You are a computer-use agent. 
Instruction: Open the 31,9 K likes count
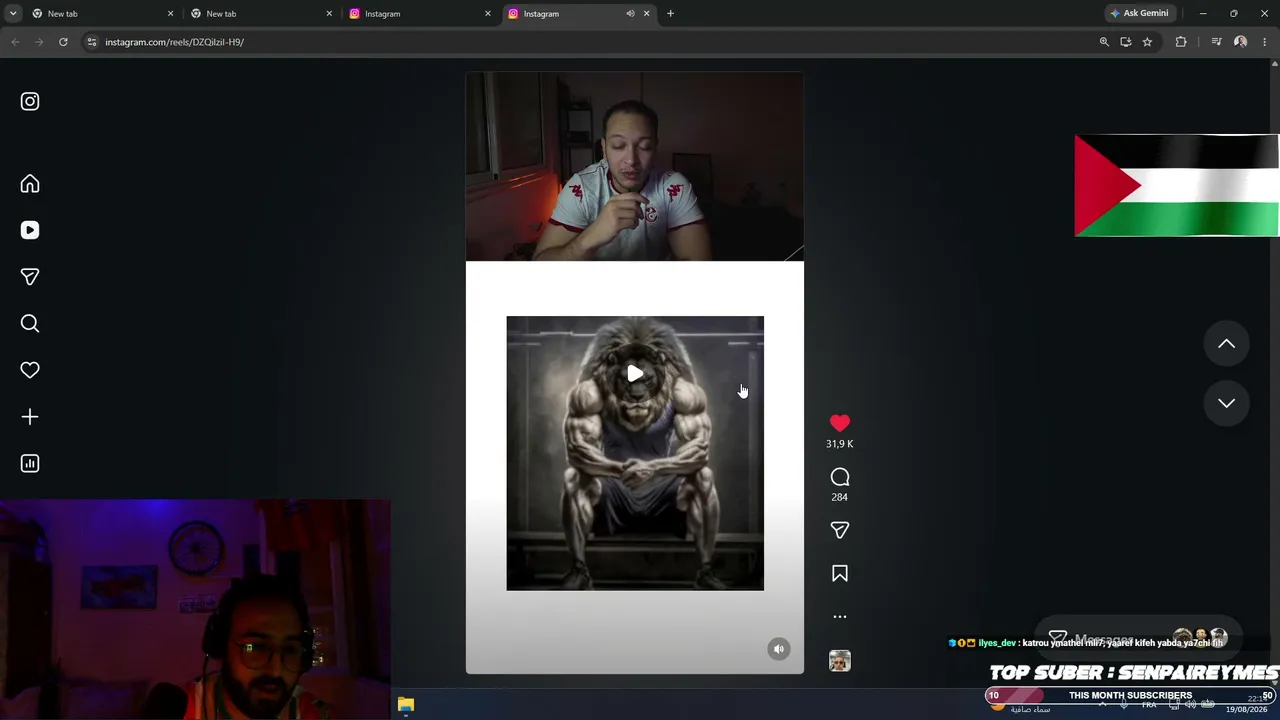click(x=840, y=444)
